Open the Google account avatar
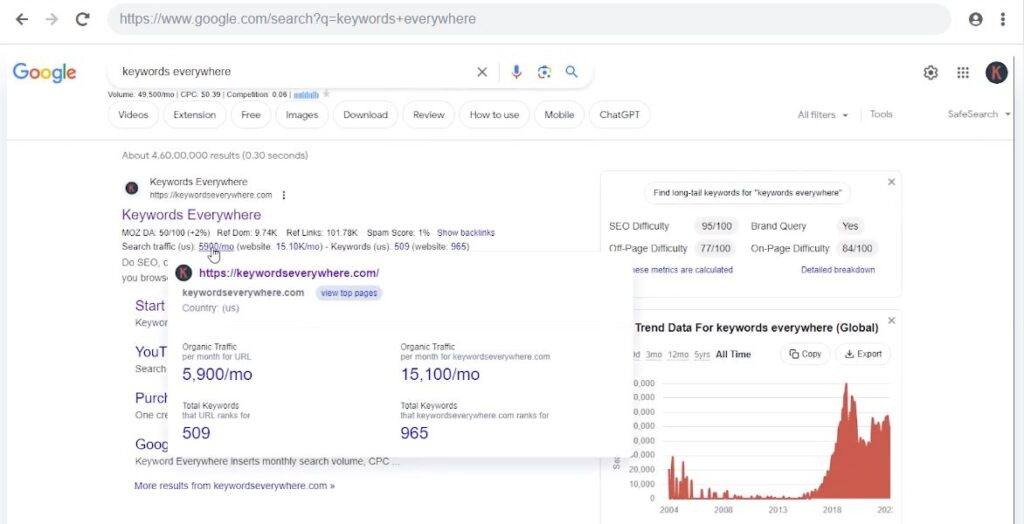 [997, 73]
